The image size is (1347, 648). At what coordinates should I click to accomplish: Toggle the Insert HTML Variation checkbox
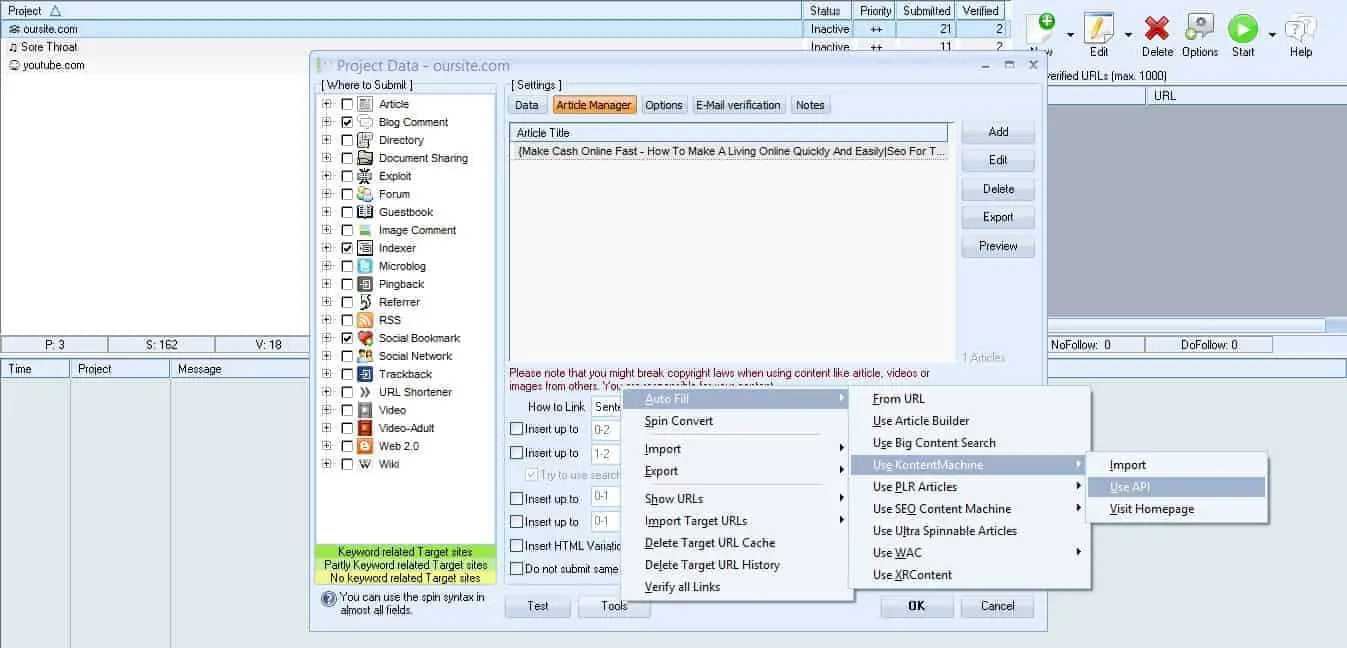click(517, 546)
